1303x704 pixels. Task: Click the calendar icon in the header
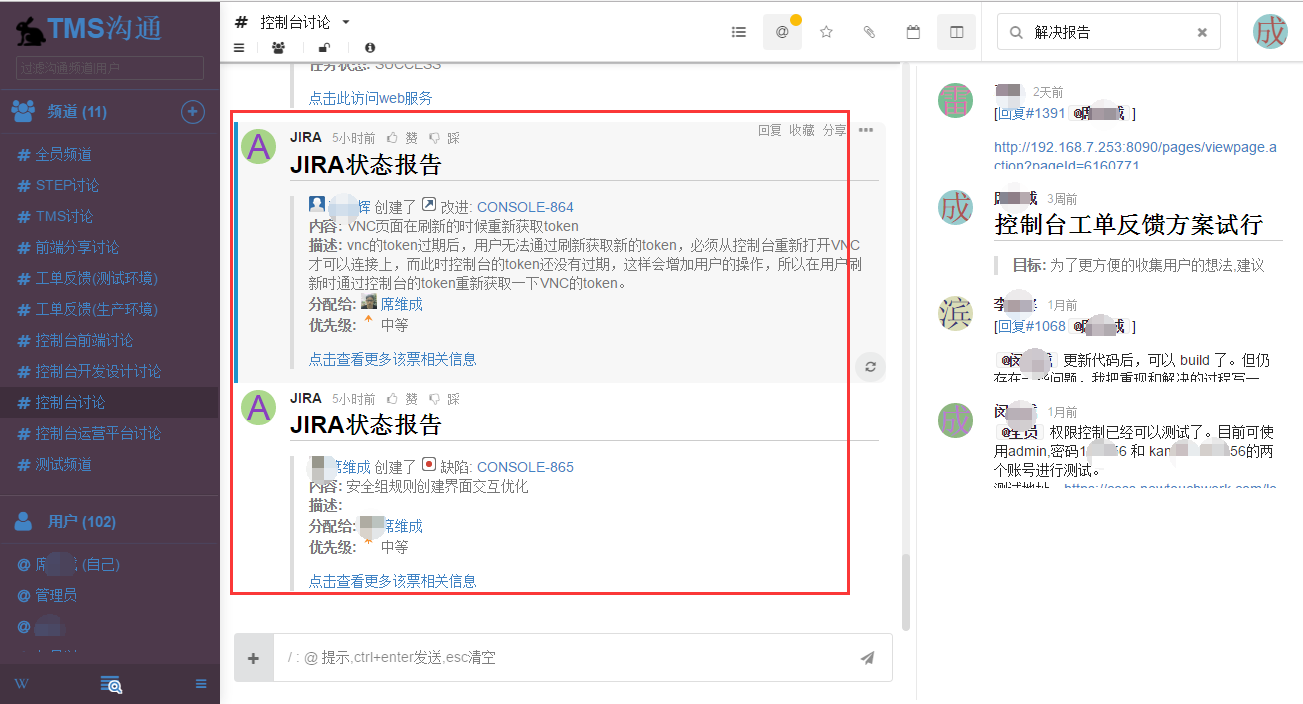pyautogui.click(x=913, y=32)
